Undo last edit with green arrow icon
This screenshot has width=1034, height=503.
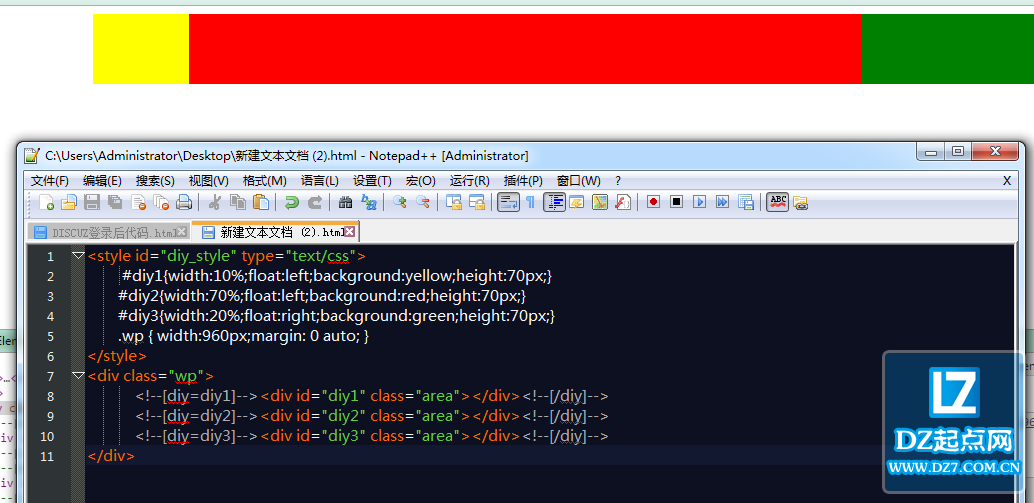[291, 202]
